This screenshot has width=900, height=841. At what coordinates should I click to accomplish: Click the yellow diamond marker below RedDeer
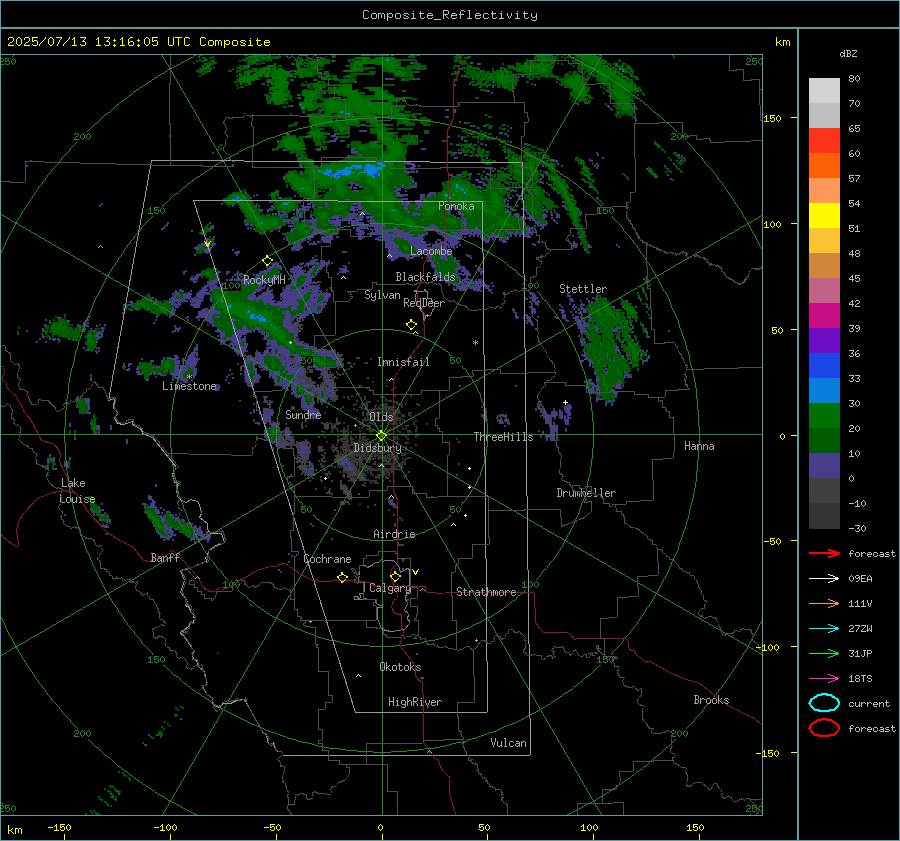coord(411,325)
